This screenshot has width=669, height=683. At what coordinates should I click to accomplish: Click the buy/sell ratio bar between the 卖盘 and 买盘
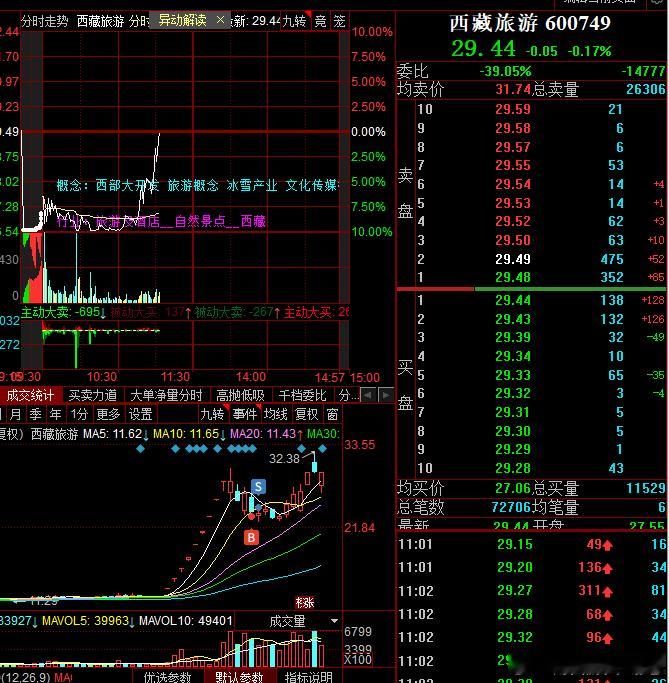[x=531, y=289]
